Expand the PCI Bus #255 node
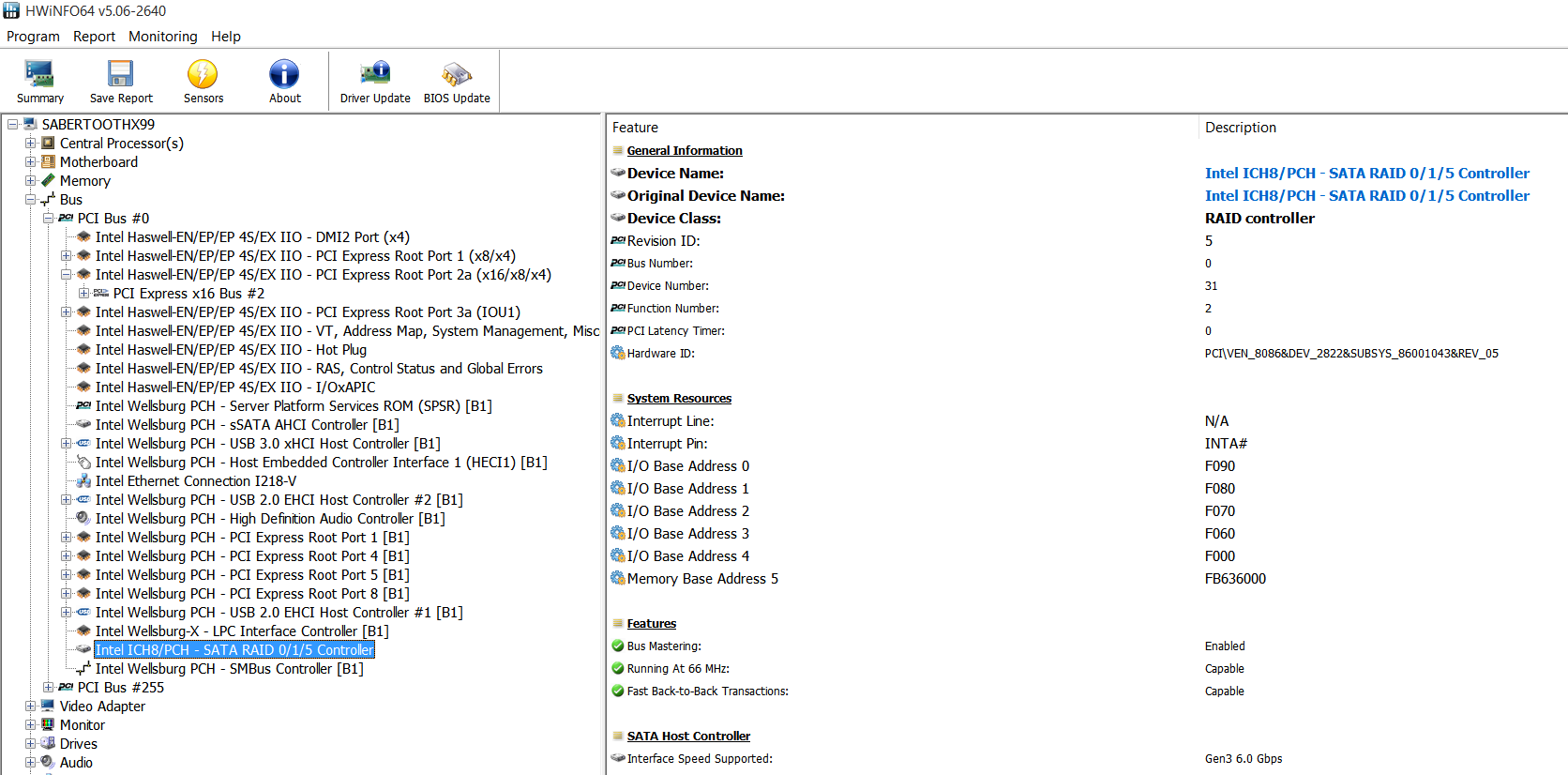1568x775 pixels. 49,687
